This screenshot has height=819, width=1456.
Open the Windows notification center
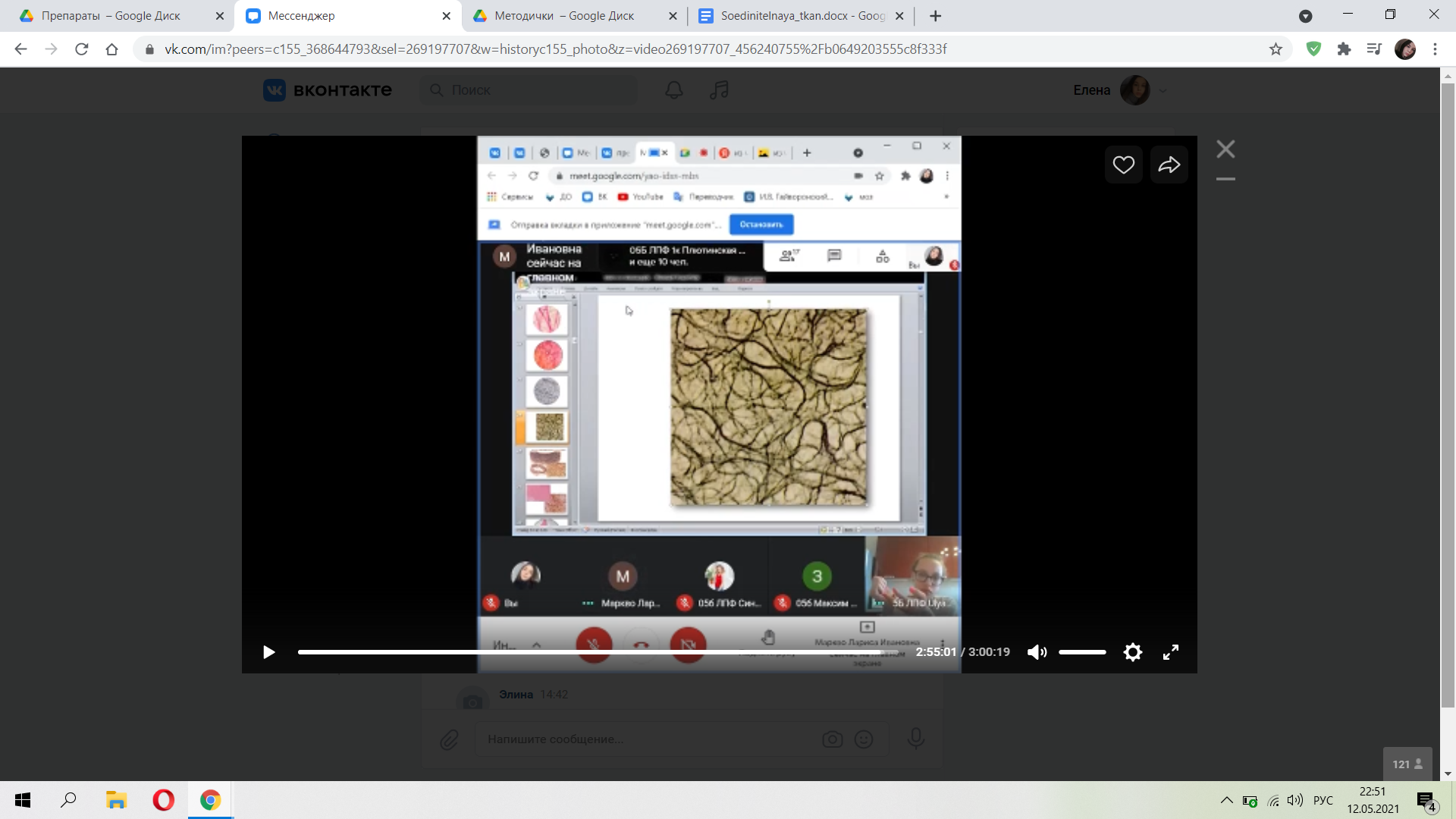point(1426,801)
